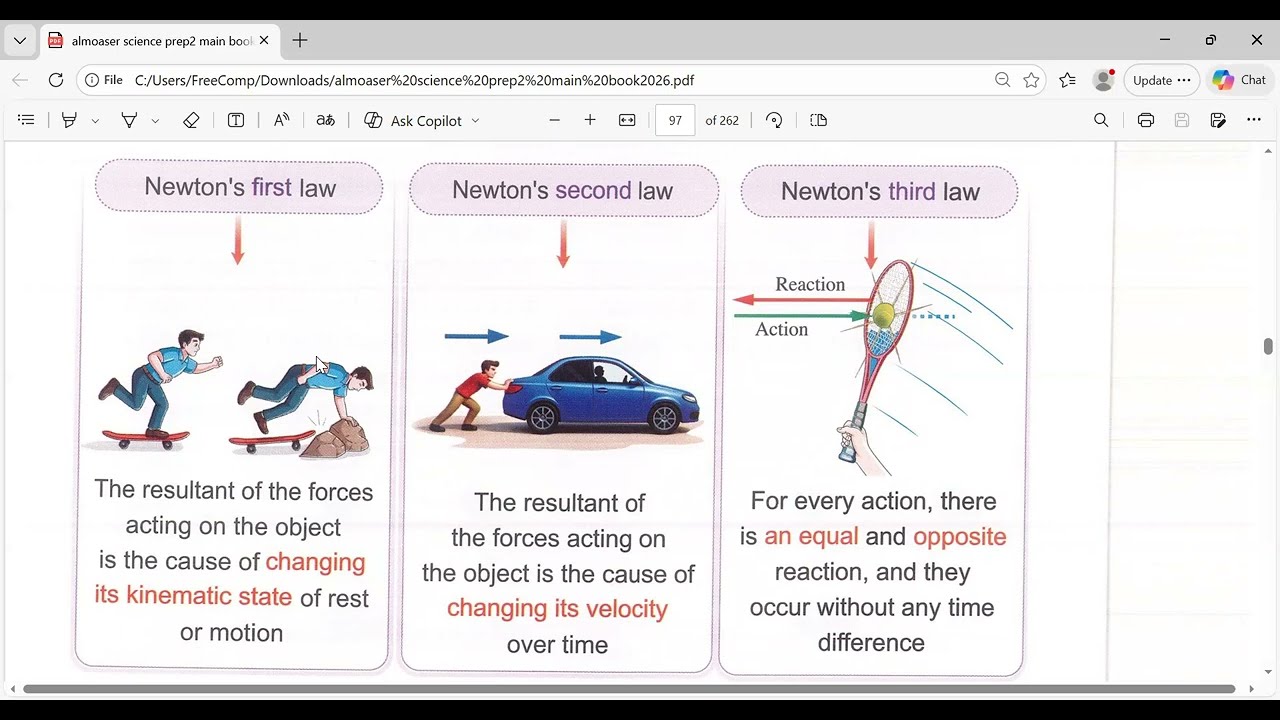Go back to previous page

tap(20, 80)
